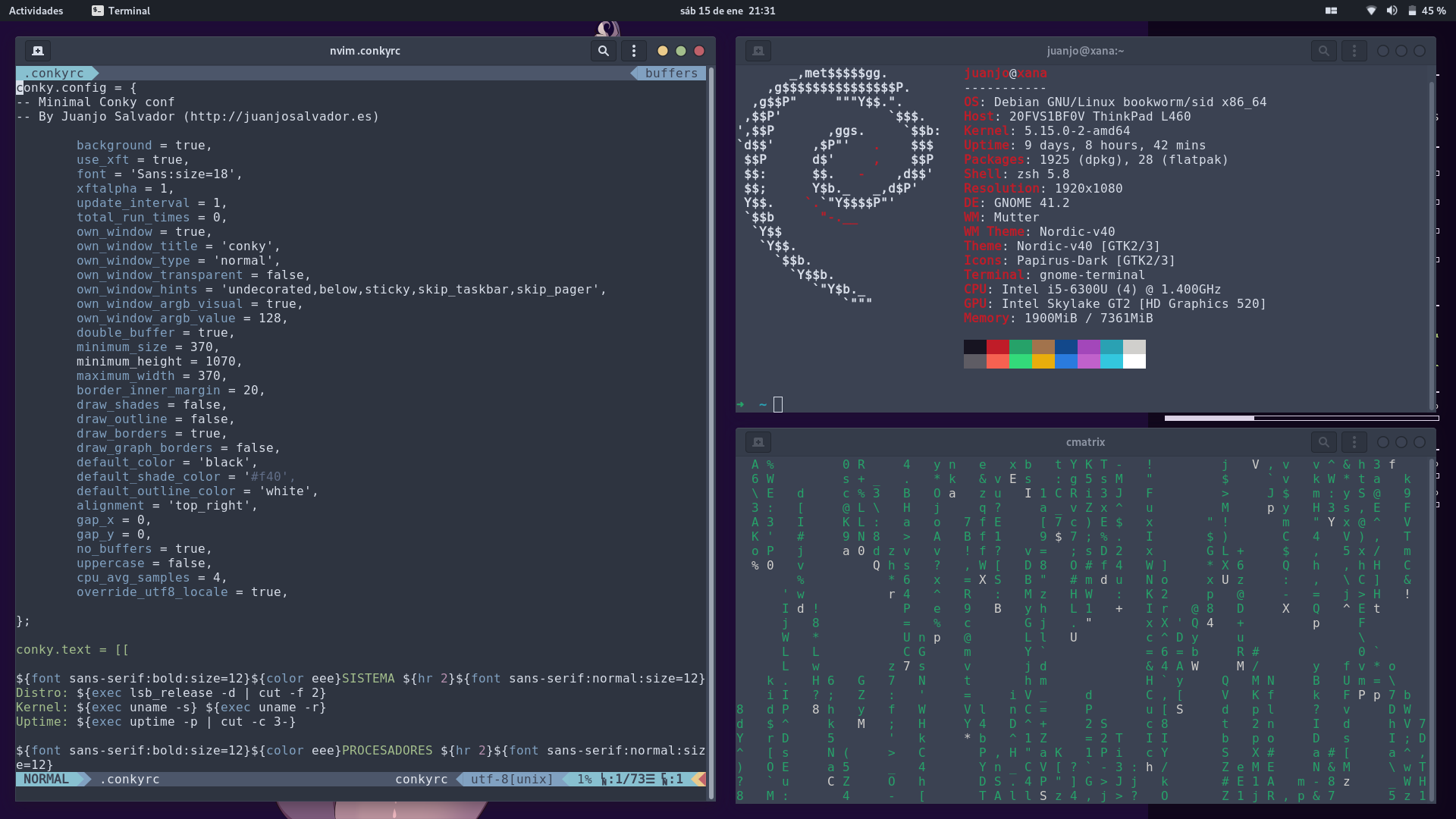Click the juanjo@xana header in neofetch output
Image resolution: width=1456 pixels, height=819 pixels.
click(1005, 74)
